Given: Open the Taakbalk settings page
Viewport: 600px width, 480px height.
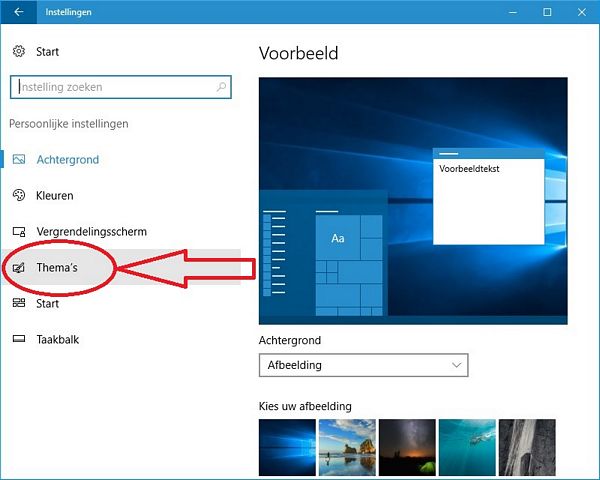Looking at the screenshot, I should point(121,339).
